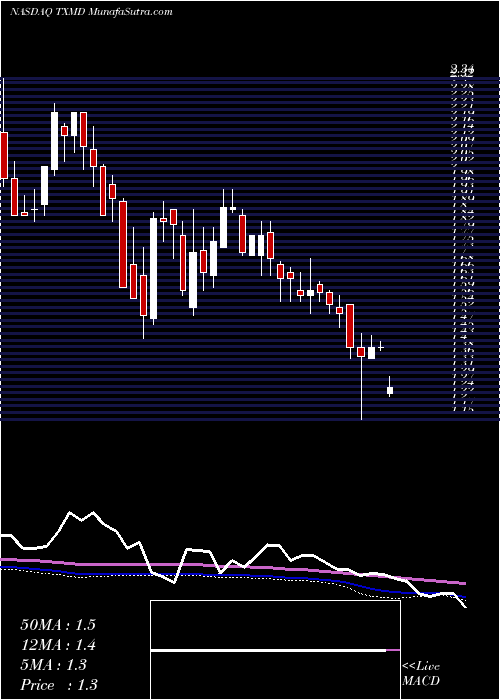Click the Price : 1.3 value
500x700 pixels.
coord(59,684)
